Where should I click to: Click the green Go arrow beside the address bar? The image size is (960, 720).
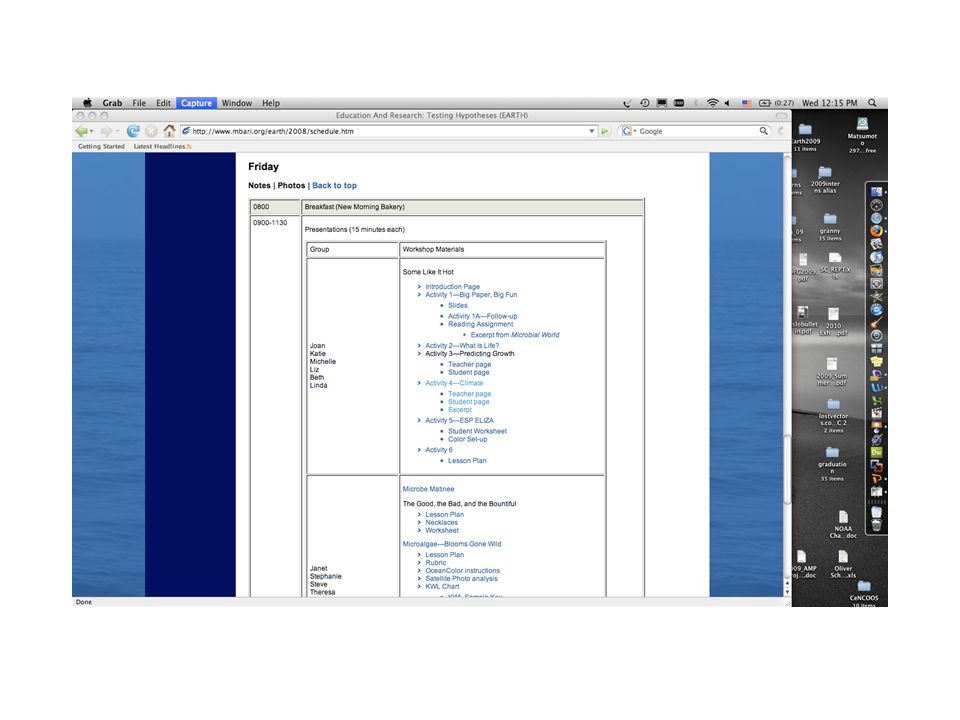605,131
